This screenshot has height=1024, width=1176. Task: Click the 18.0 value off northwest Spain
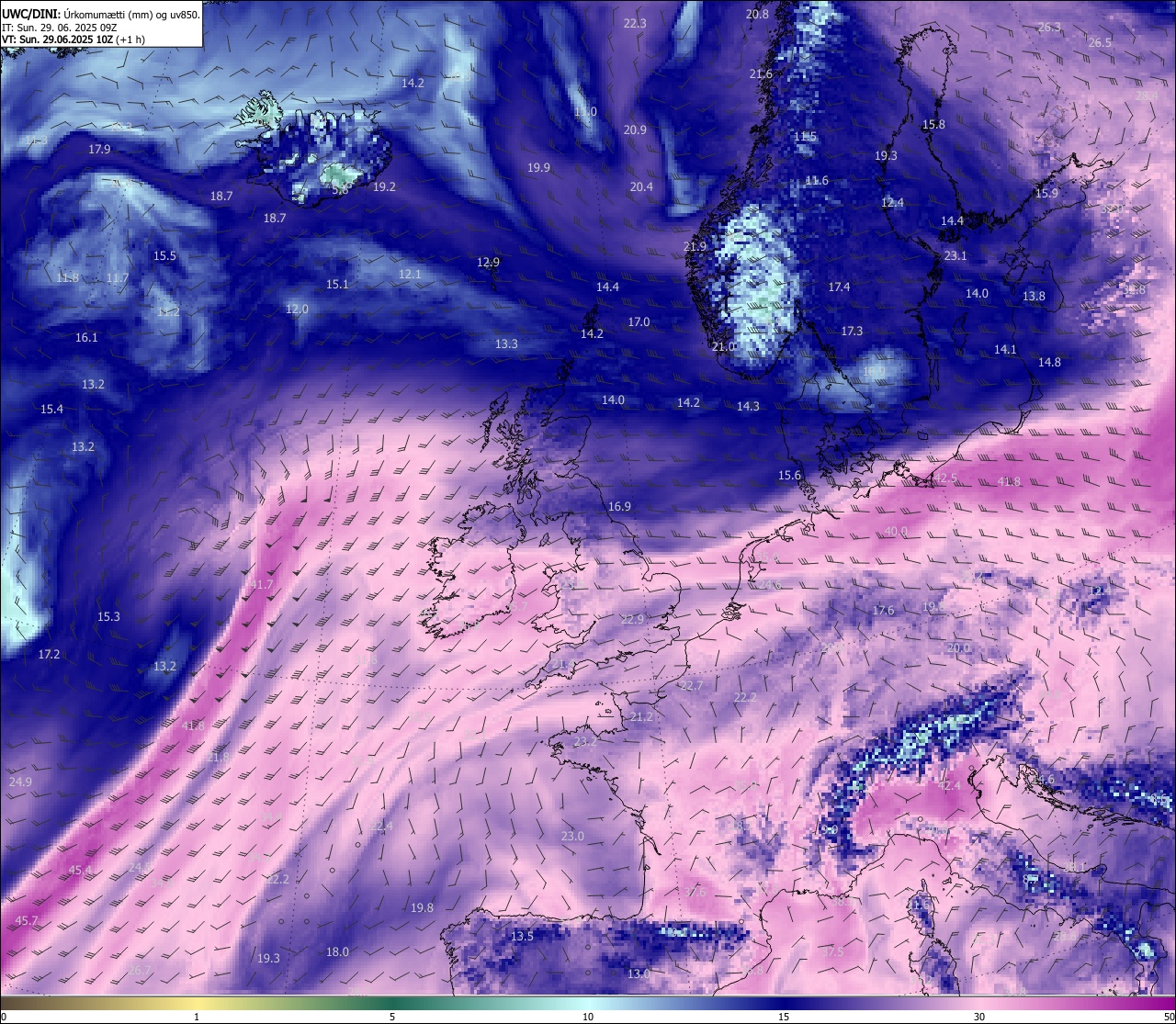[x=337, y=951]
